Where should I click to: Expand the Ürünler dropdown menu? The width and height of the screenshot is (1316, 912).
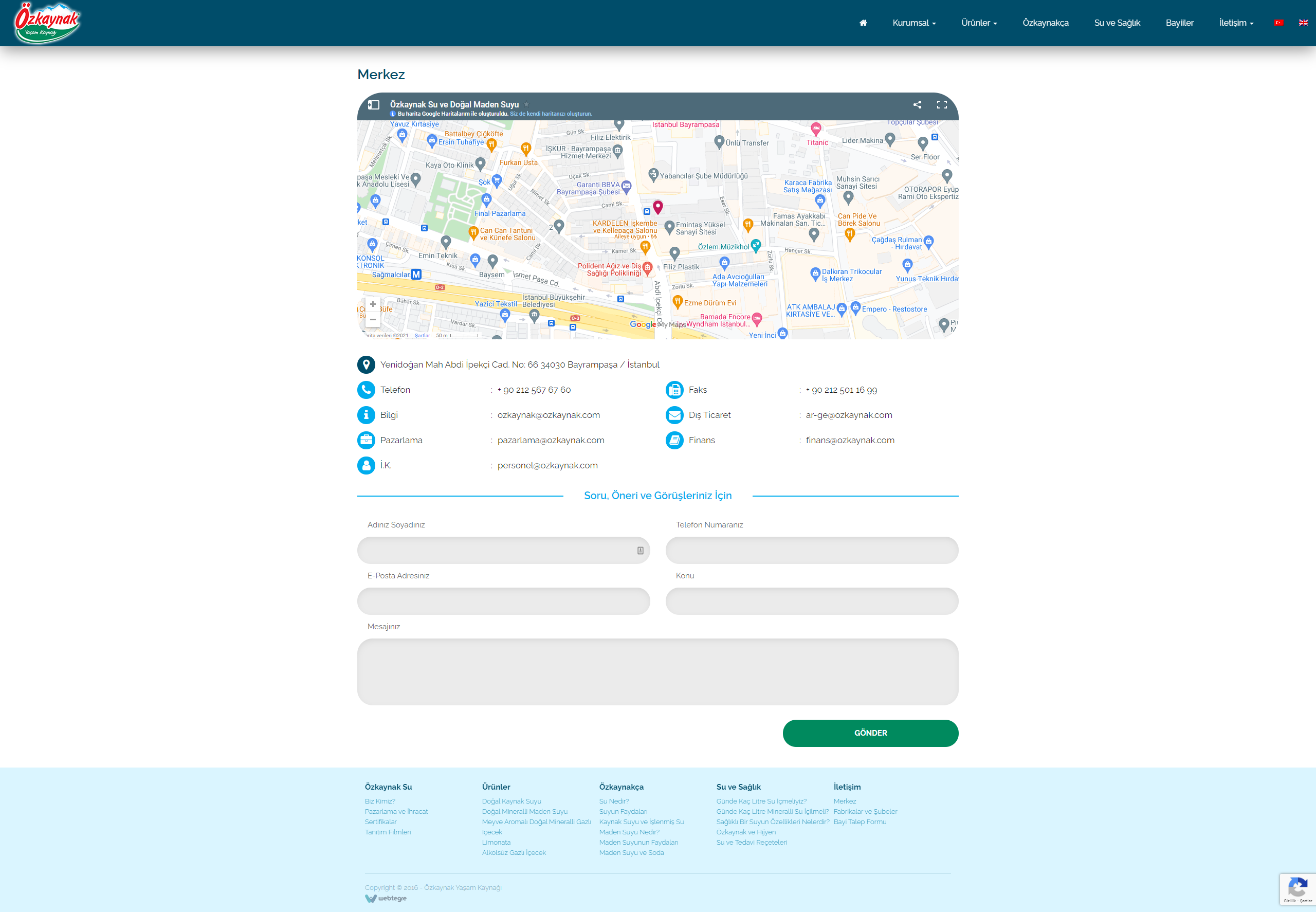979,23
